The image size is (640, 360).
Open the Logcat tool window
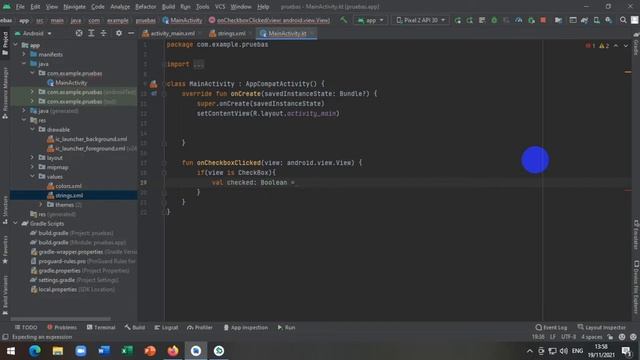coord(166,327)
